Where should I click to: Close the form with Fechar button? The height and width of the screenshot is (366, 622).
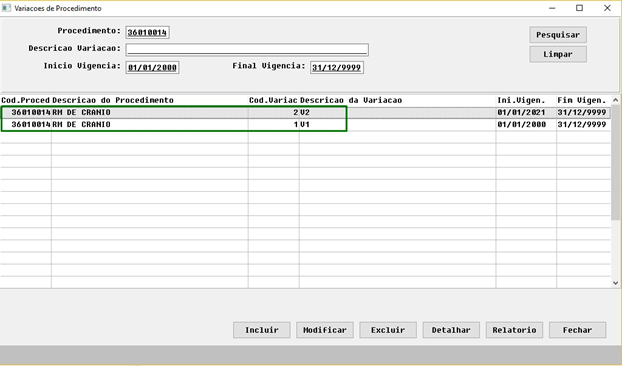tap(578, 330)
